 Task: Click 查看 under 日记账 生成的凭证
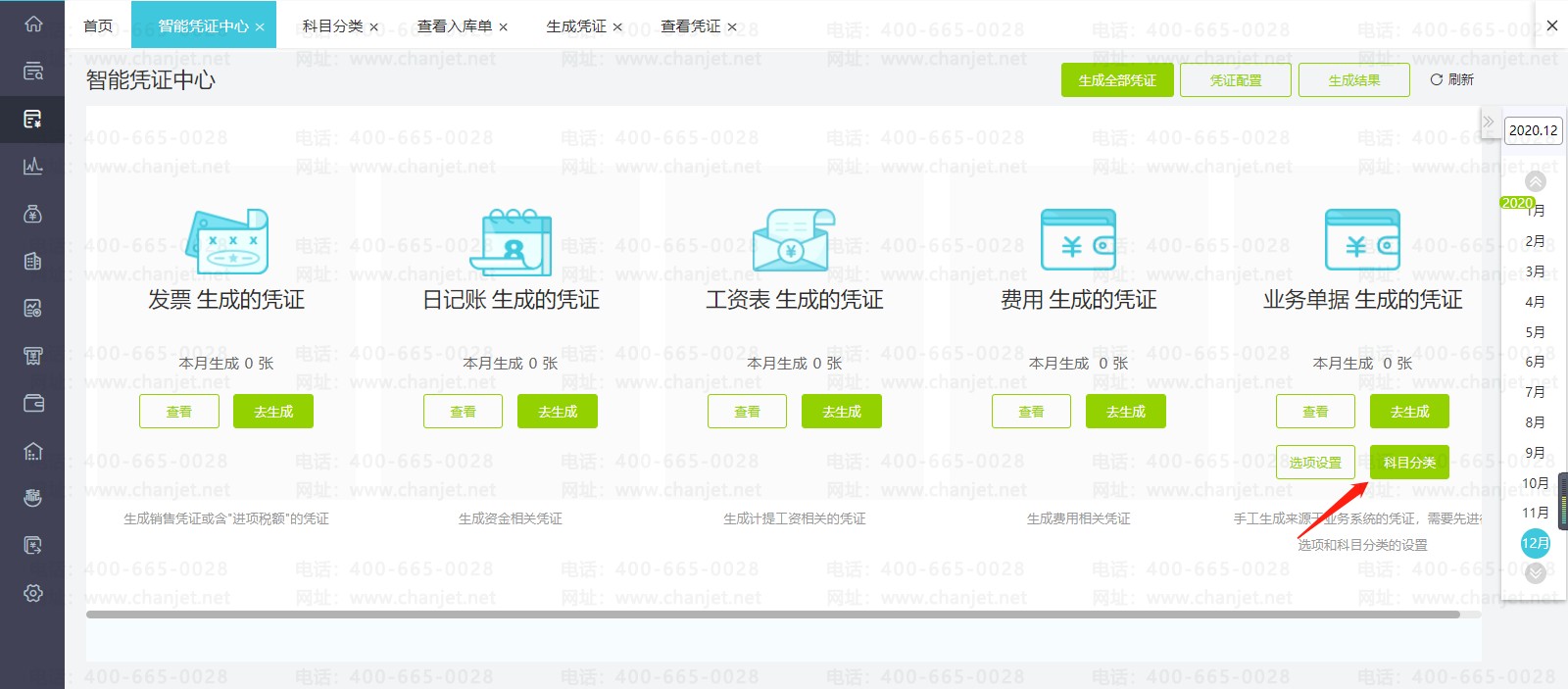tap(463, 412)
